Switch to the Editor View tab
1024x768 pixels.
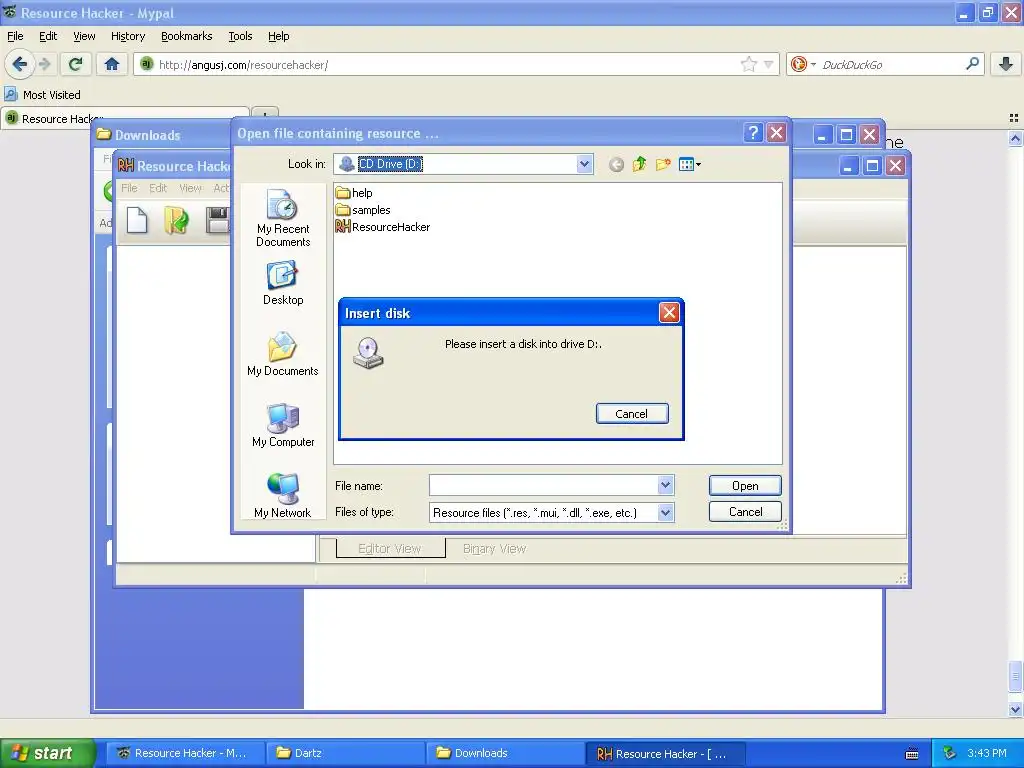(x=390, y=549)
